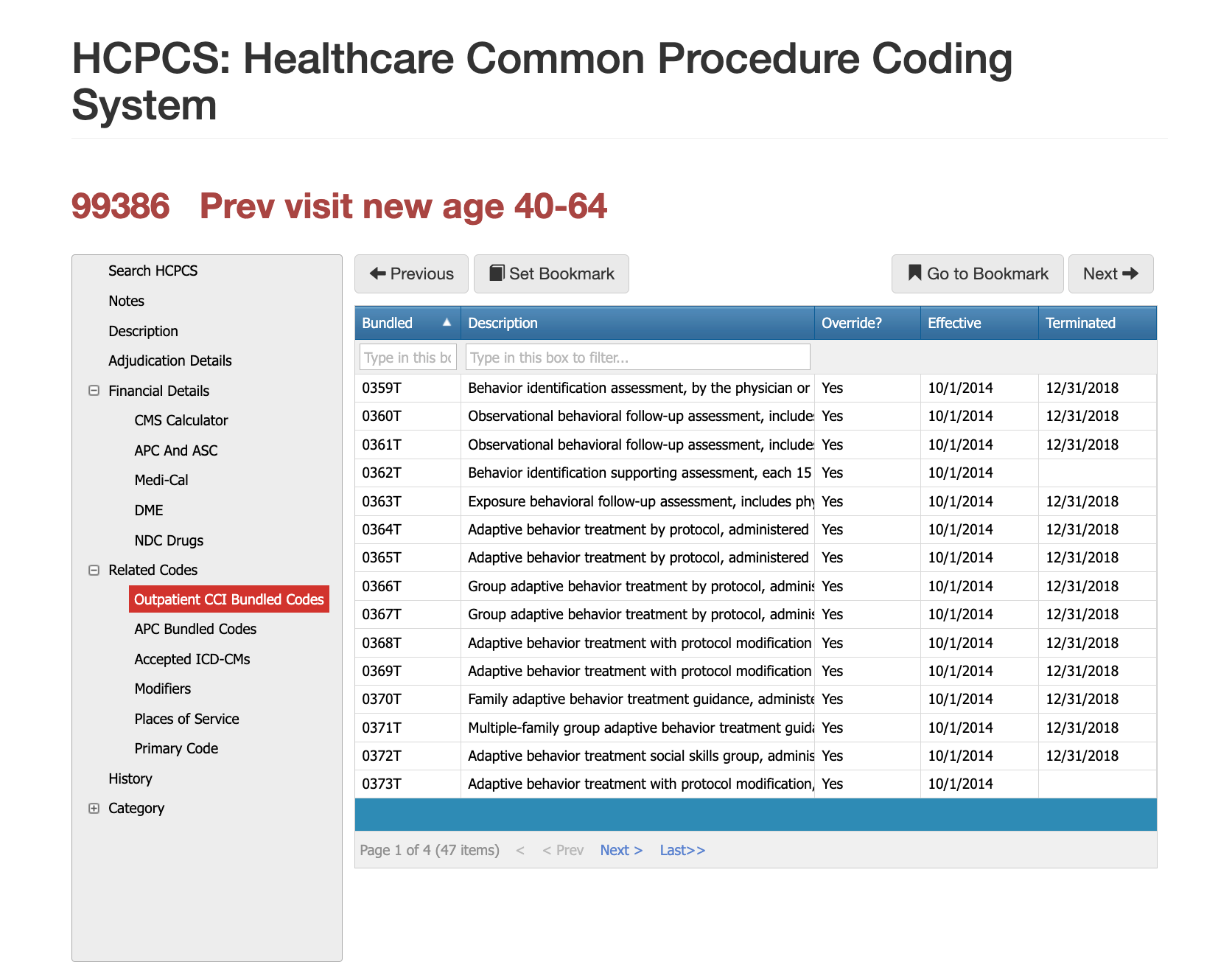Sort by the Bundled column arrow
Image resolution: width=1232 pixels, height=979 pixels.
pos(447,323)
